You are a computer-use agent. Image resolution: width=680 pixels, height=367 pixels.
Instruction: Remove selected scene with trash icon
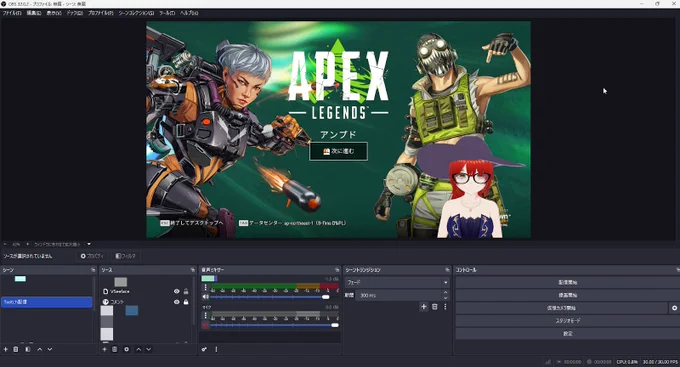point(16,349)
